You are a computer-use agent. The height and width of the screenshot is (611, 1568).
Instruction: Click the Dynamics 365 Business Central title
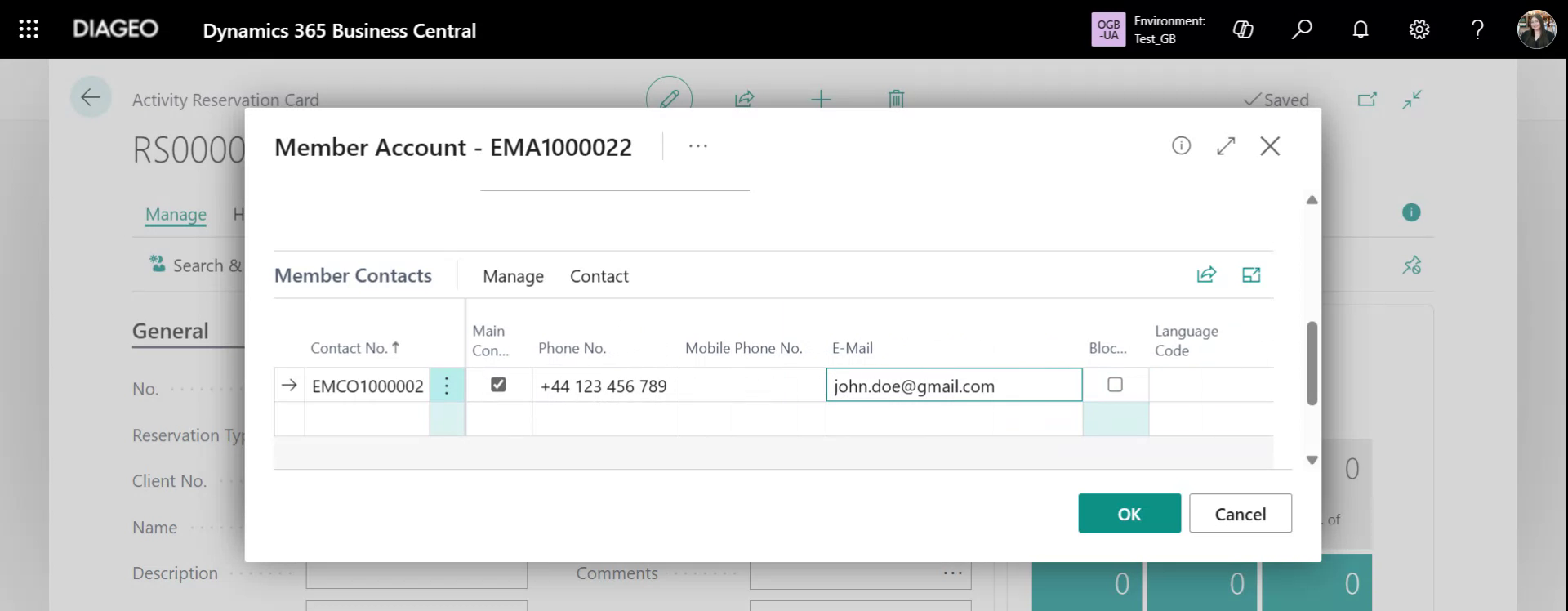click(x=339, y=30)
